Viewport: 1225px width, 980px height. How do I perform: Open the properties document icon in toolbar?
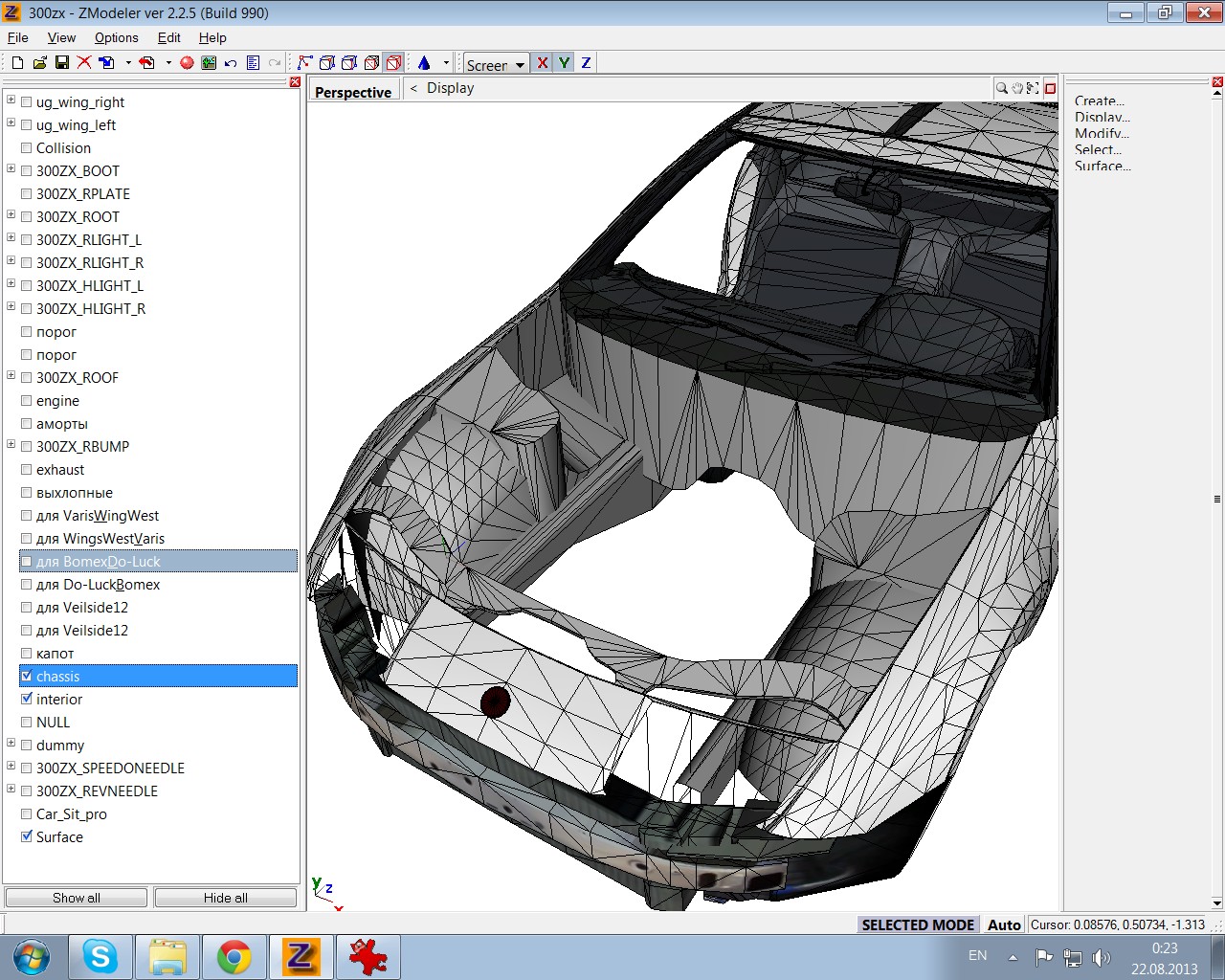click(x=253, y=63)
